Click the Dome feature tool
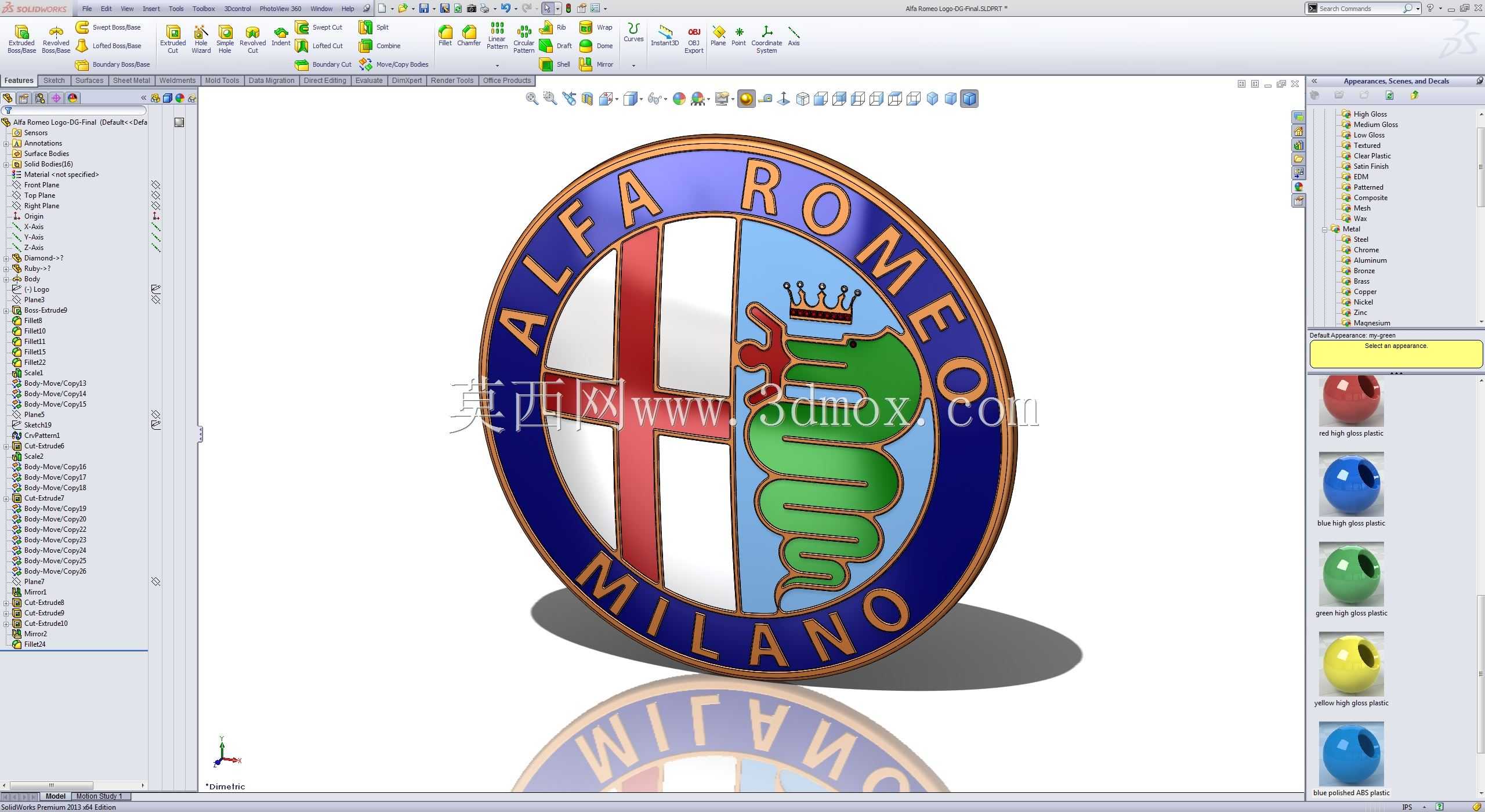The image size is (1485, 812). [x=596, y=46]
